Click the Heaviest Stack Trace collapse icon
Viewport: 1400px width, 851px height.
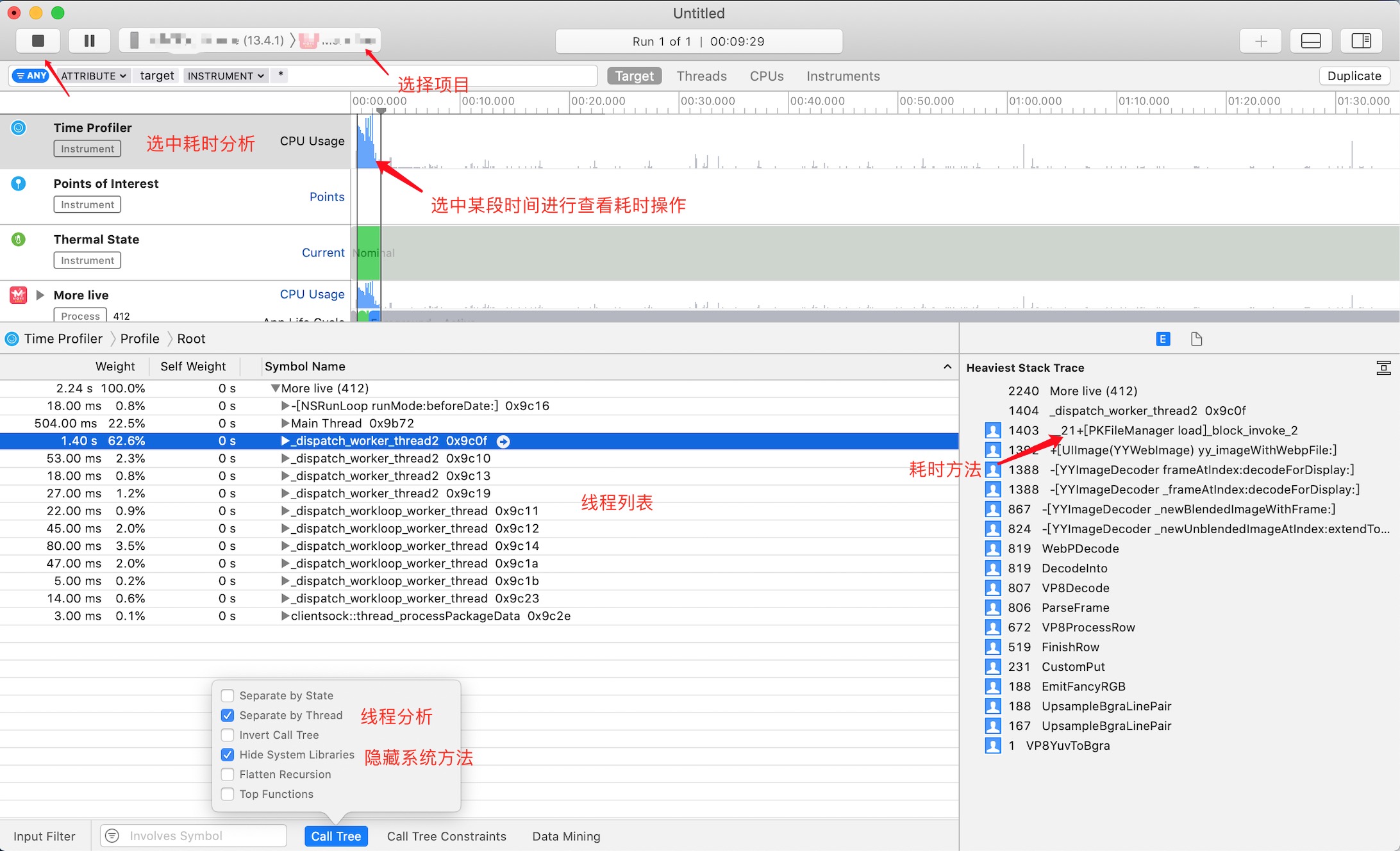(1383, 368)
